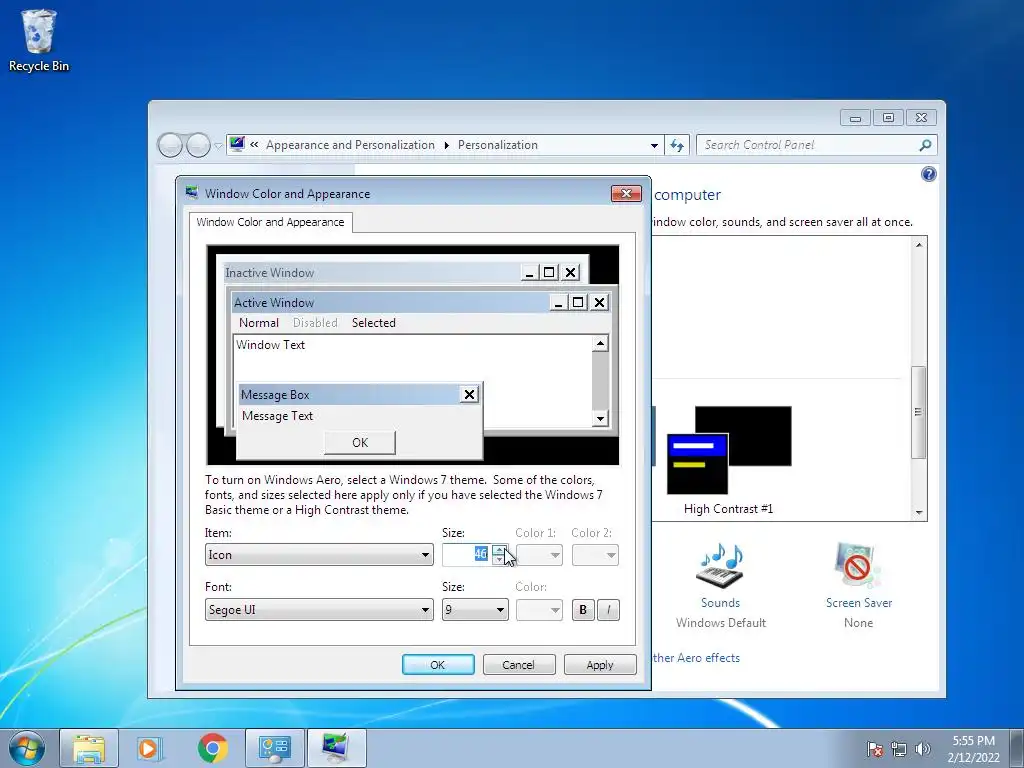
Task: Click the Personalization breadcrumb
Action: coord(498,145)
